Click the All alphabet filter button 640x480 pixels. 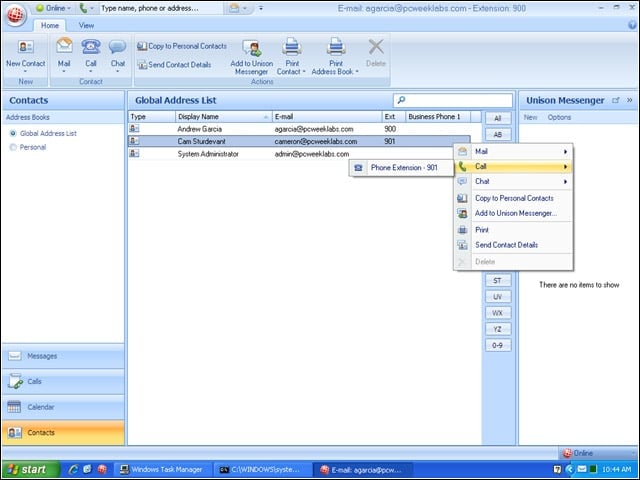498,118
